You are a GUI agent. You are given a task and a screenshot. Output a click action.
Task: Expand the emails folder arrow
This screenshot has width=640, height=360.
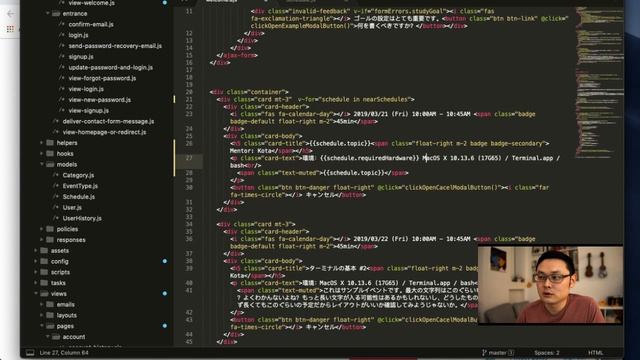(x=42, y=304)
